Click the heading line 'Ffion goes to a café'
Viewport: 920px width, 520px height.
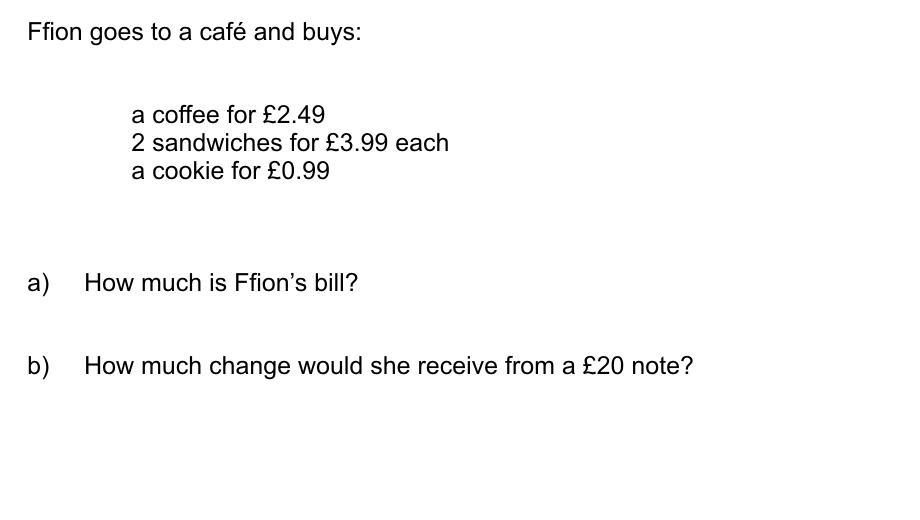194,32
